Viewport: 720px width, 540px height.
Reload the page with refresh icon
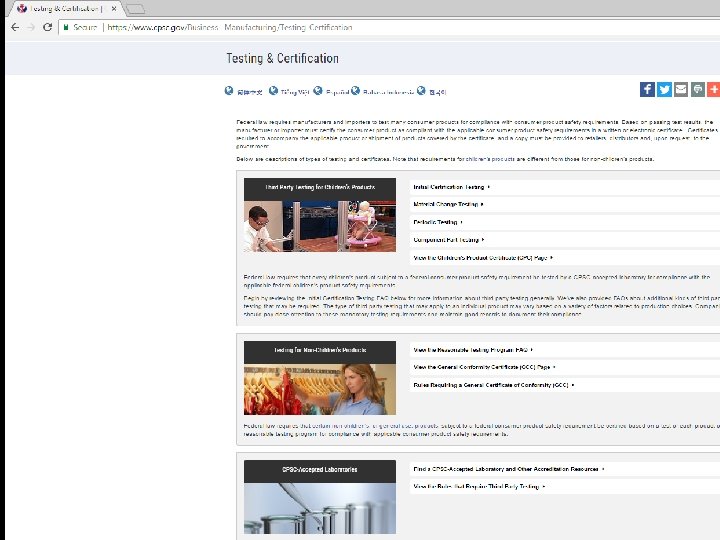point(47,27)
